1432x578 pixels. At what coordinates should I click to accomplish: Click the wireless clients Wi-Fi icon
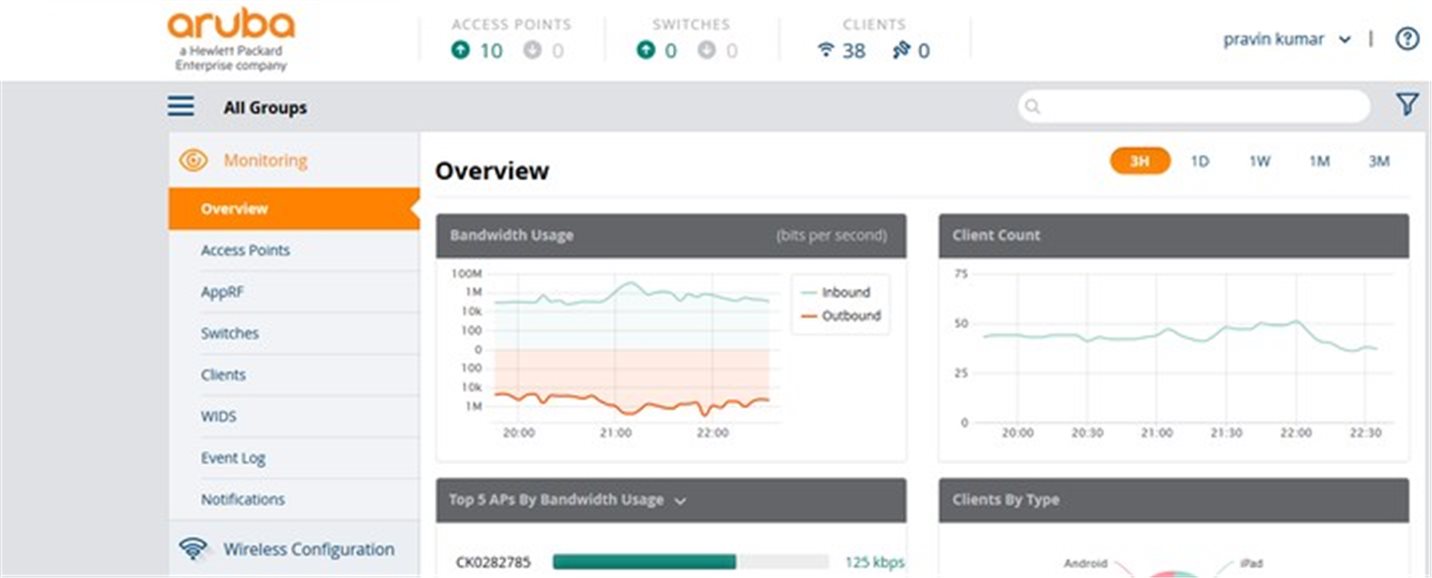826,50
